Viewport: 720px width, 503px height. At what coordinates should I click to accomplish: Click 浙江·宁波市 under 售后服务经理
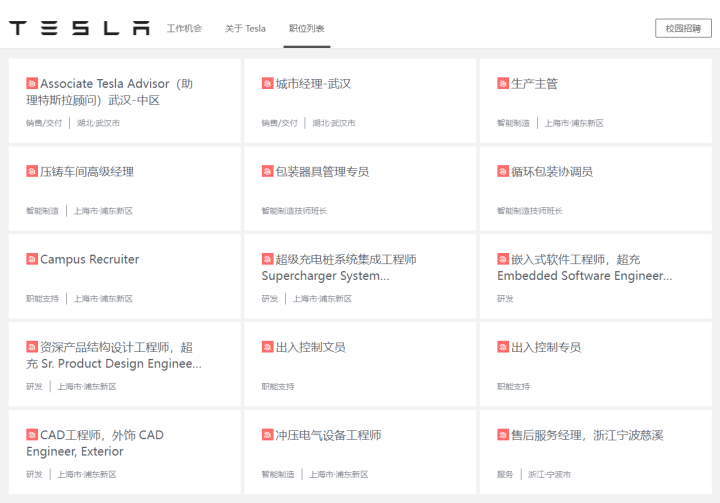click(x=549, y=474)
